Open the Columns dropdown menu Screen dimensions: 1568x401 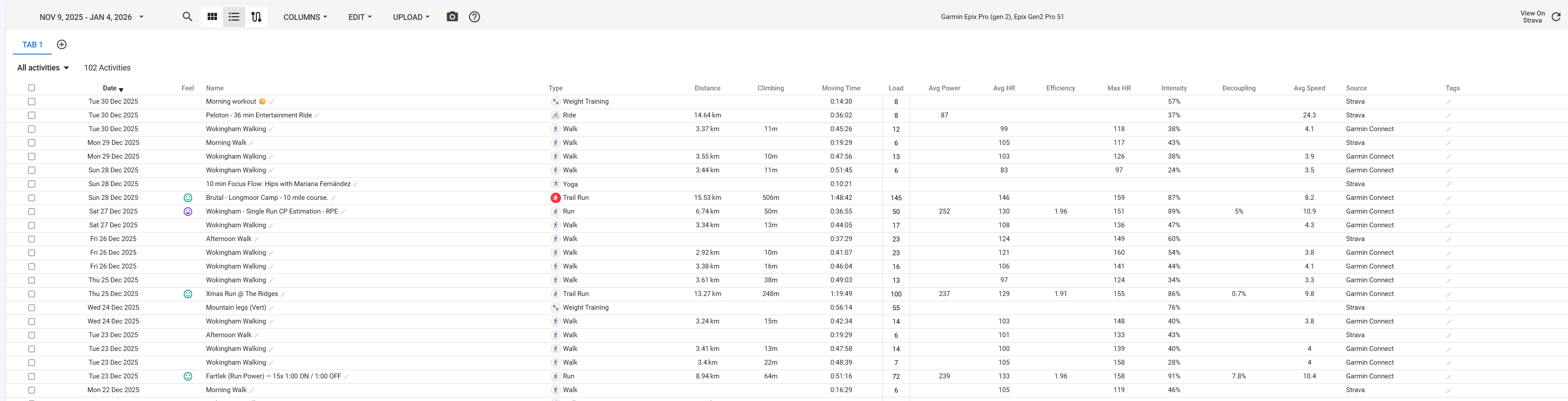(305, 17)
